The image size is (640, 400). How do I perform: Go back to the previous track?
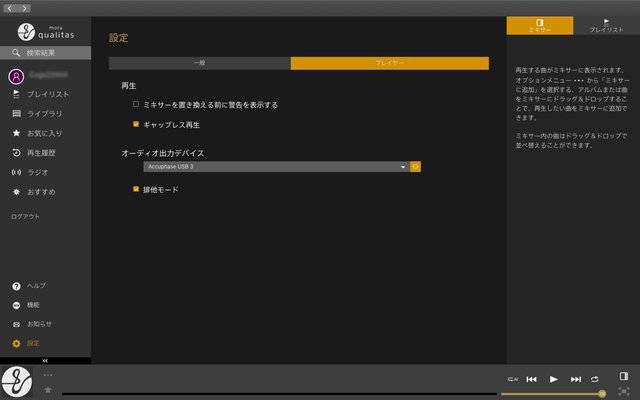532,379
